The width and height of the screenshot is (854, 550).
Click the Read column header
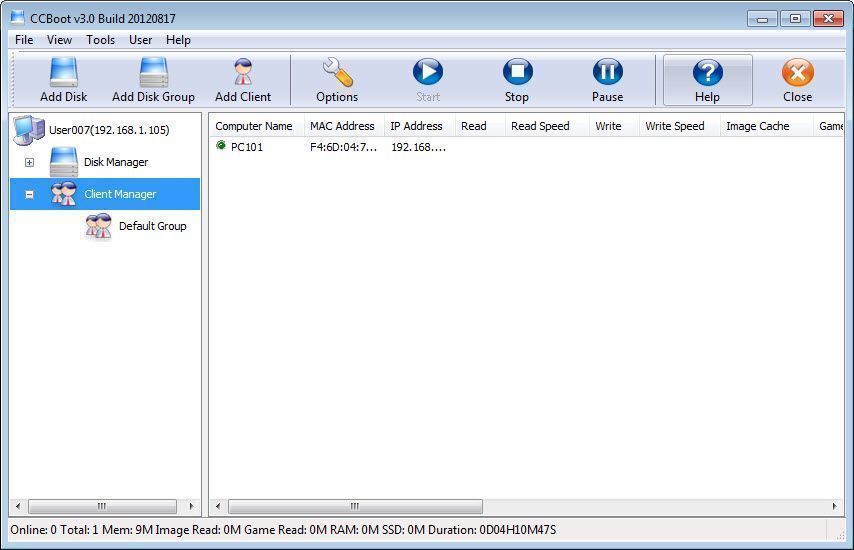(x=480, y=126)
